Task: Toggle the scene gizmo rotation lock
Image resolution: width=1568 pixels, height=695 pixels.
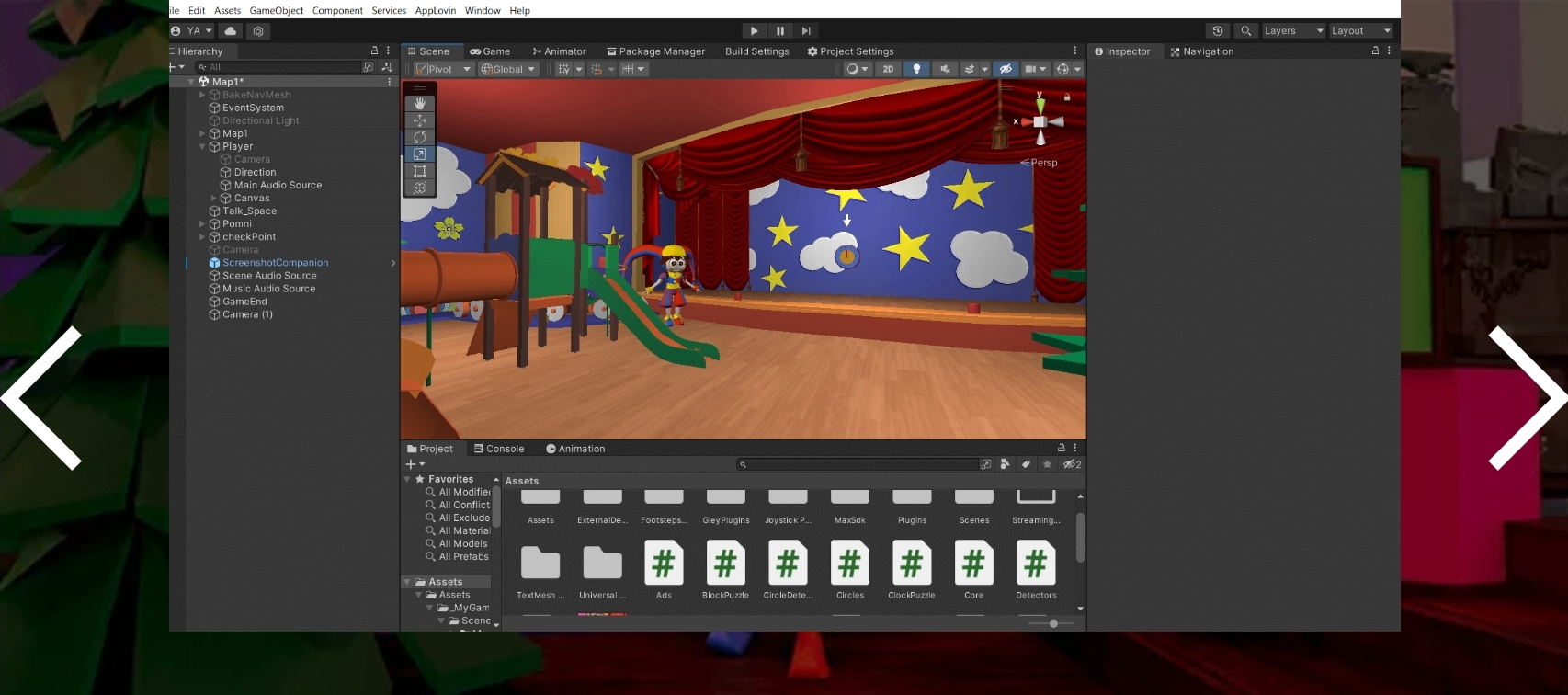Action: pos(1067,97)
